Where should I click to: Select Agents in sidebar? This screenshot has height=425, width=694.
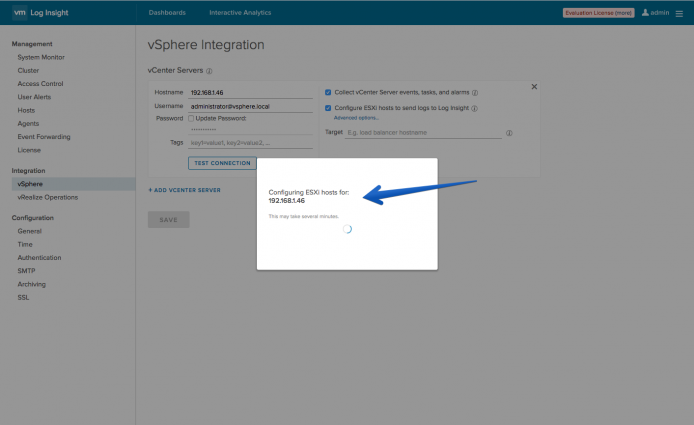coord(28,124)
